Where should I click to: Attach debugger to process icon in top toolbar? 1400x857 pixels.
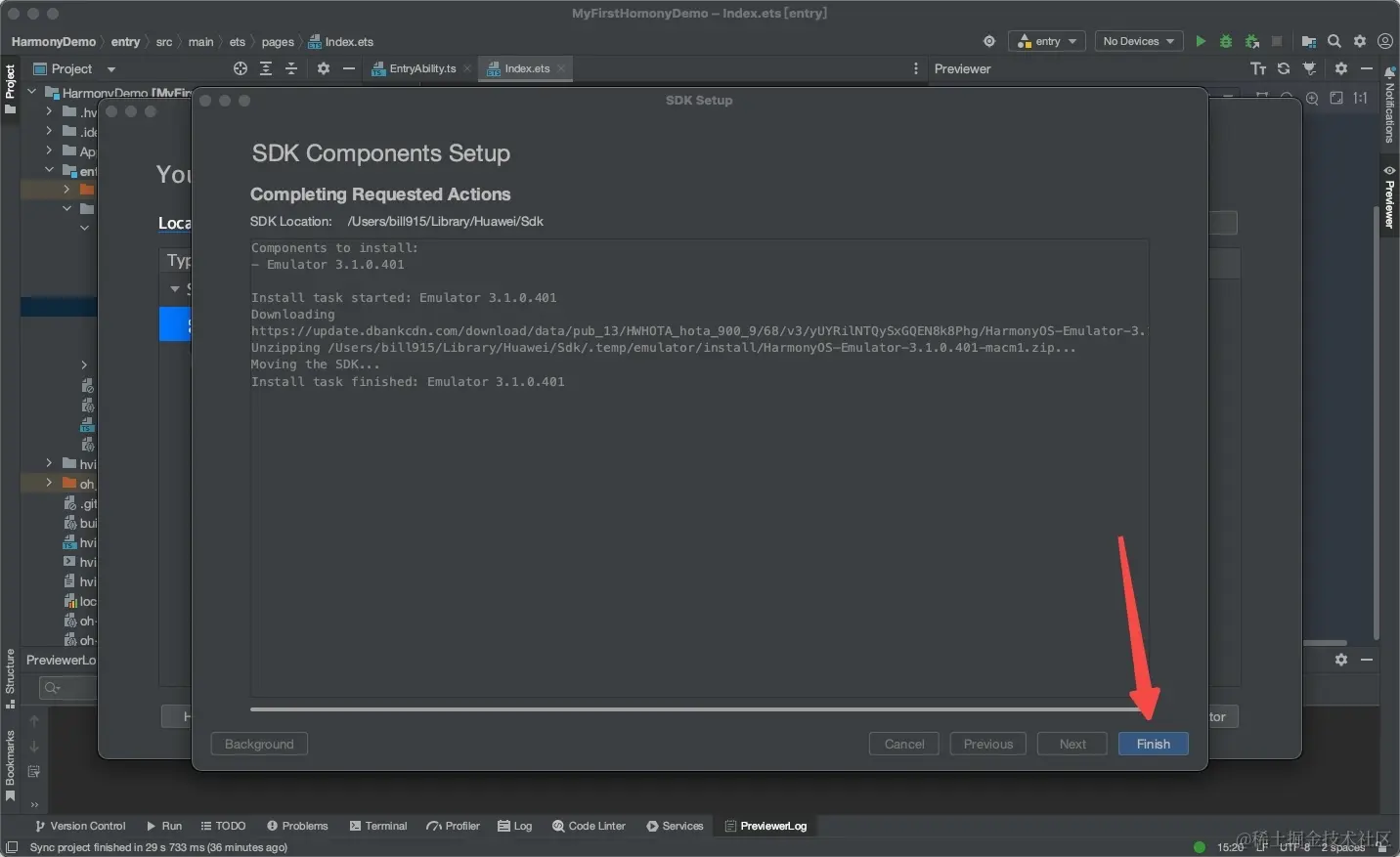pos(1251,41)
